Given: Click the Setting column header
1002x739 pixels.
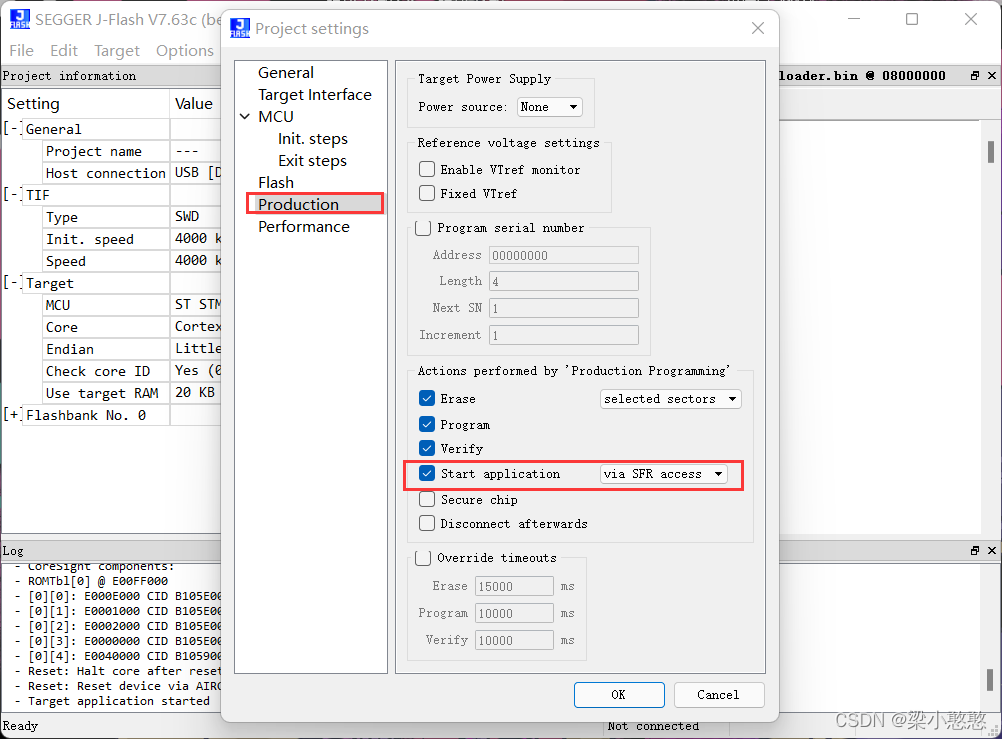Looking at the screenshot, I should pyautogui.click(x=86, y=104).
